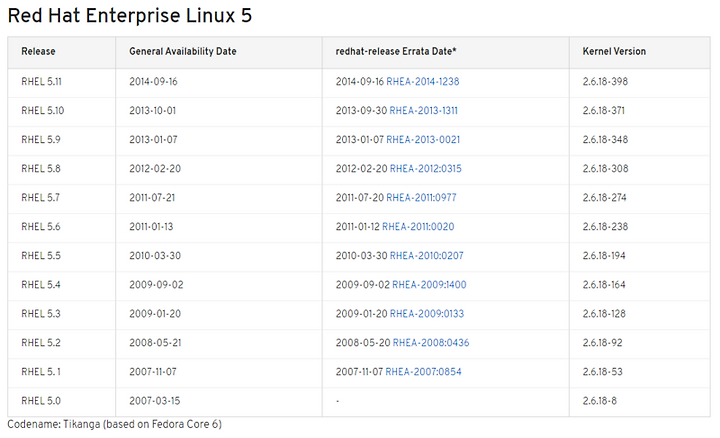
Task: Open the RHEA-2014-1238 errata link
Action: (x=422, y=82)
